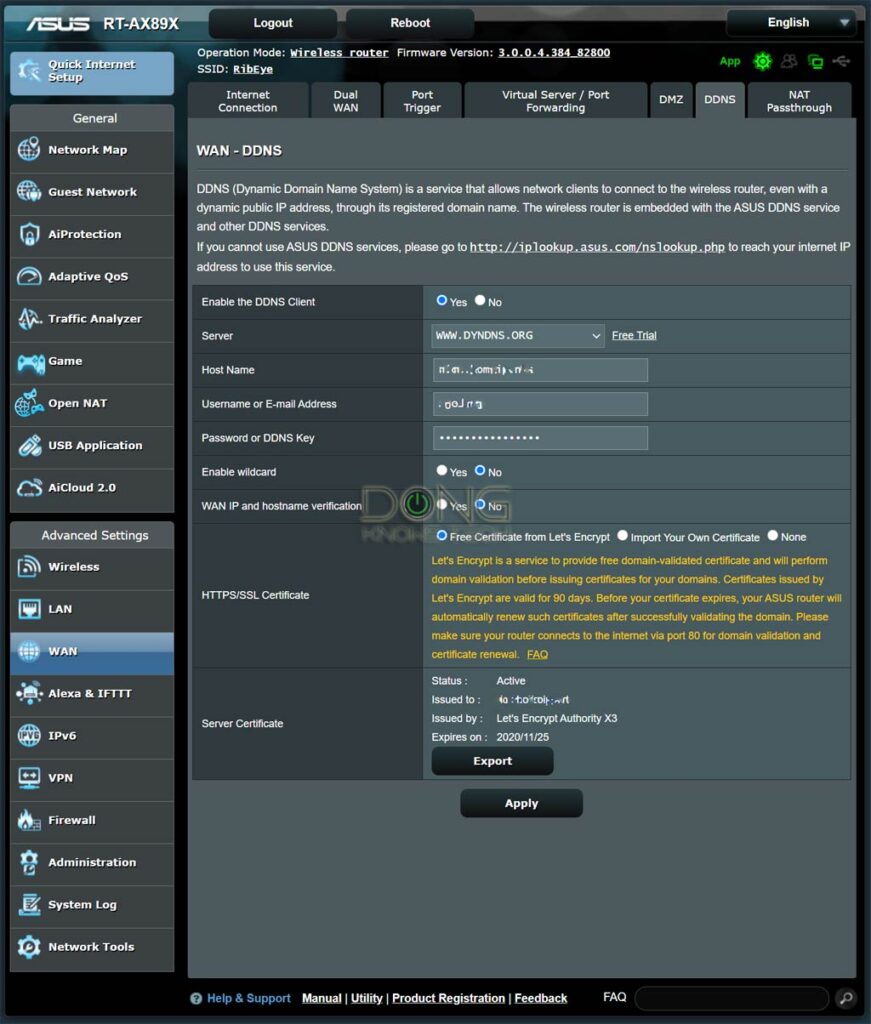Click the Feedback link in footer
Screen dimensions: 871x1024
point(541,998)
